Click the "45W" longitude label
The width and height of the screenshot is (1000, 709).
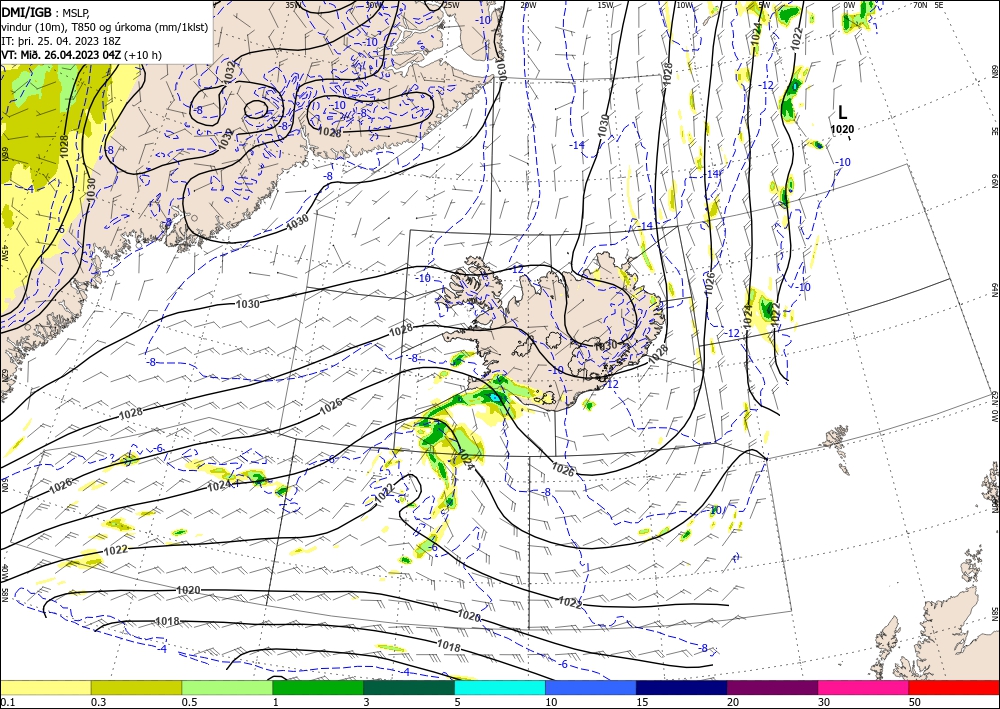tap(4, 253)
